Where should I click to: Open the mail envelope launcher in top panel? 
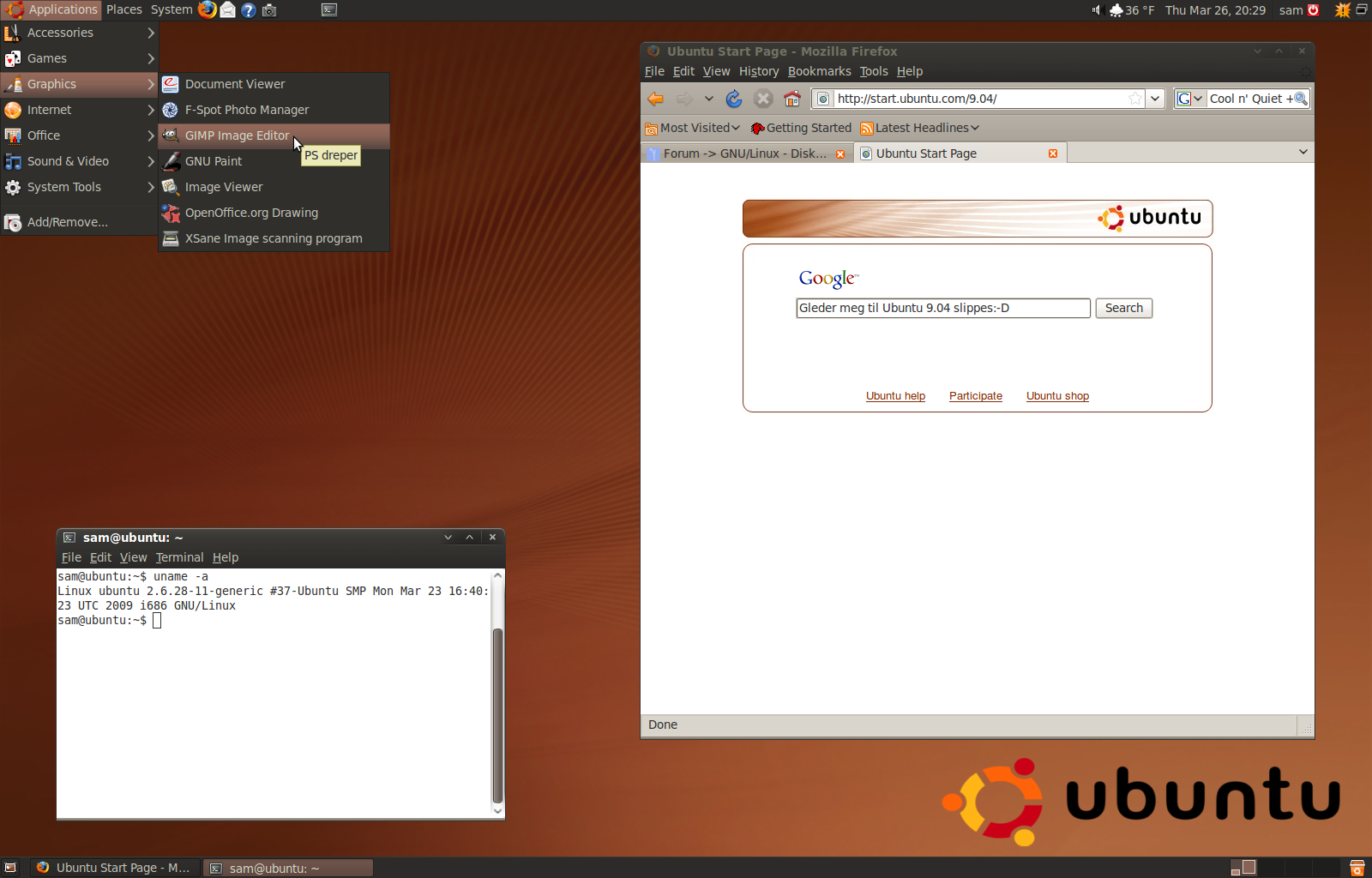(x=228, y=9)
